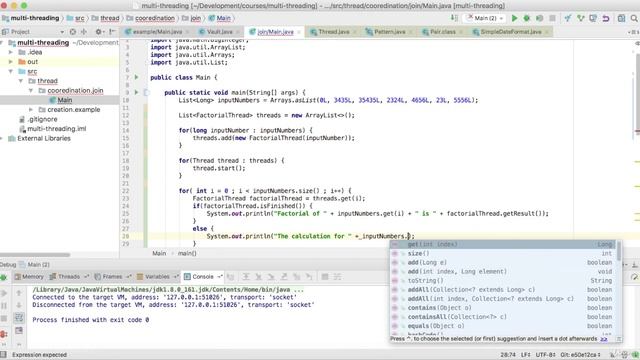Viewport: 640px width, 360px height.
Task: Open the Main (2) run configuration dropdown
Action: tap(485, 18)
